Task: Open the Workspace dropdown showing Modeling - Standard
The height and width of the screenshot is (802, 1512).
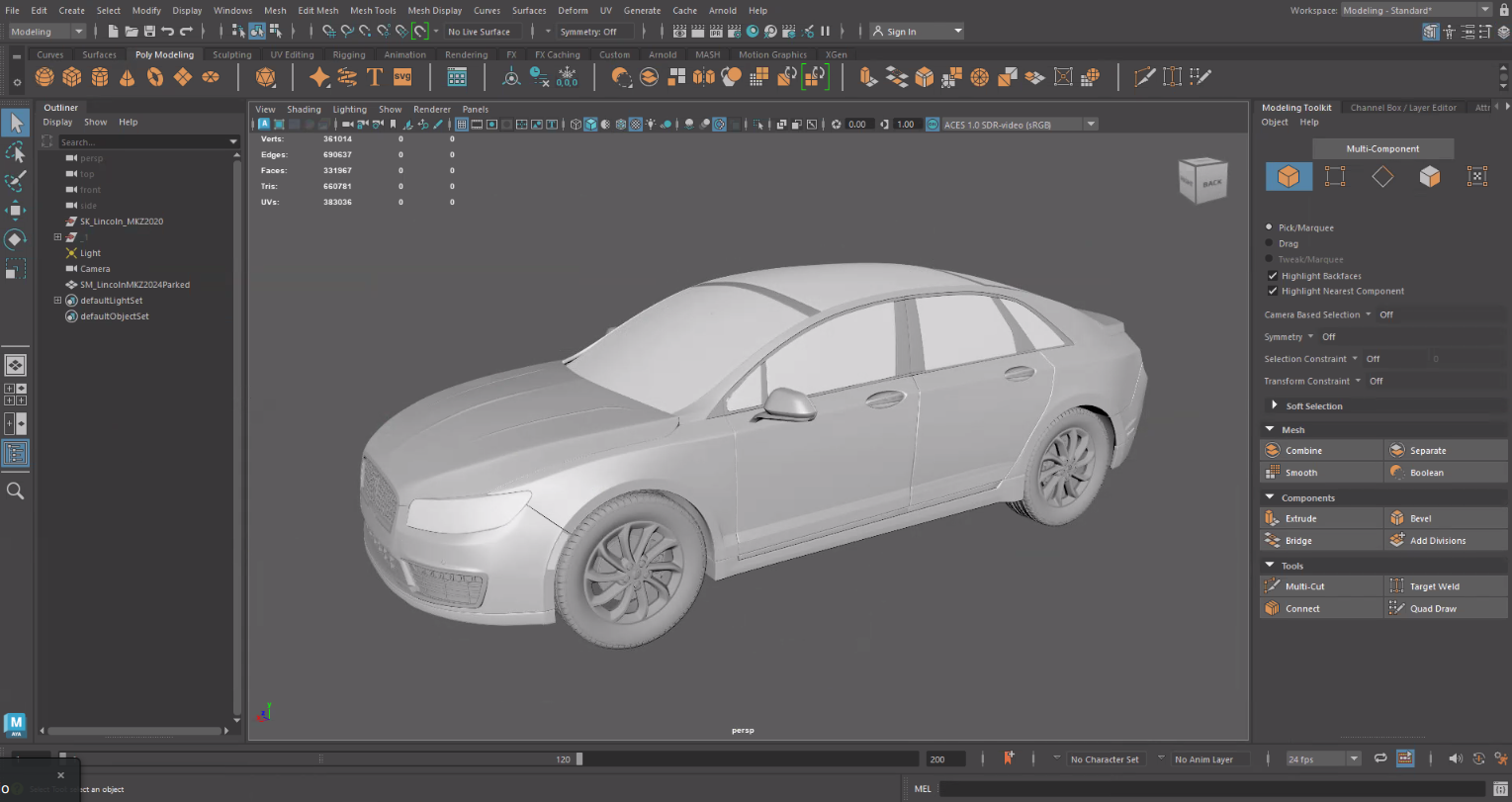Action: pos(1424,10)
